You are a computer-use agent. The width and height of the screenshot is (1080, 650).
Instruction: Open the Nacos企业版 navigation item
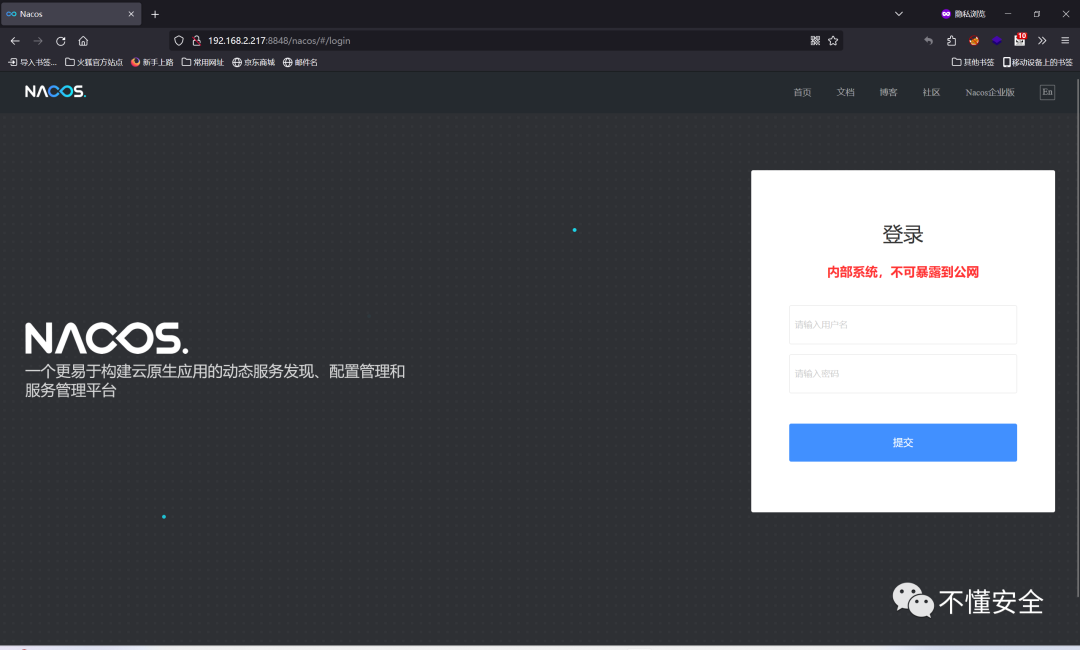990,92
